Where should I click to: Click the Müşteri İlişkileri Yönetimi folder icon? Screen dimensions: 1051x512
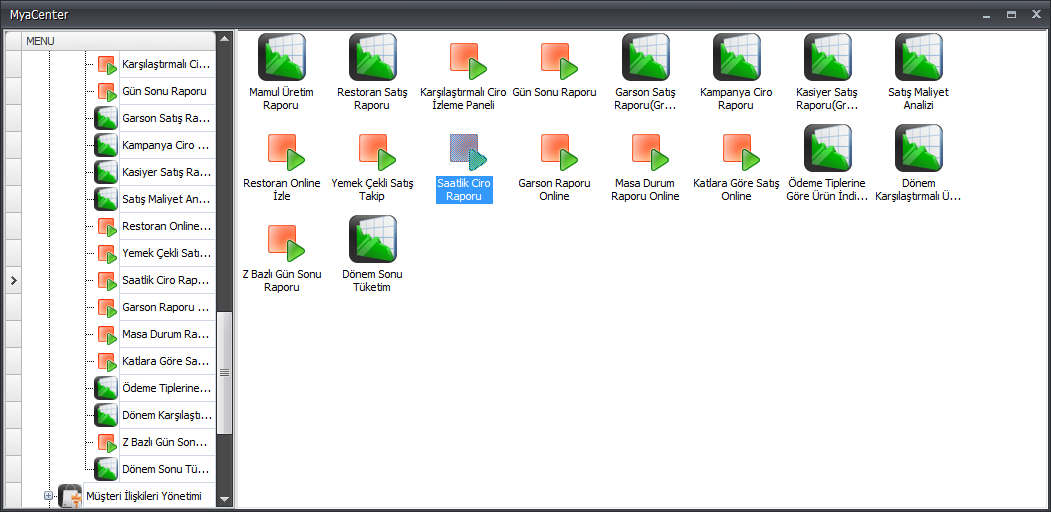[70, 497]
